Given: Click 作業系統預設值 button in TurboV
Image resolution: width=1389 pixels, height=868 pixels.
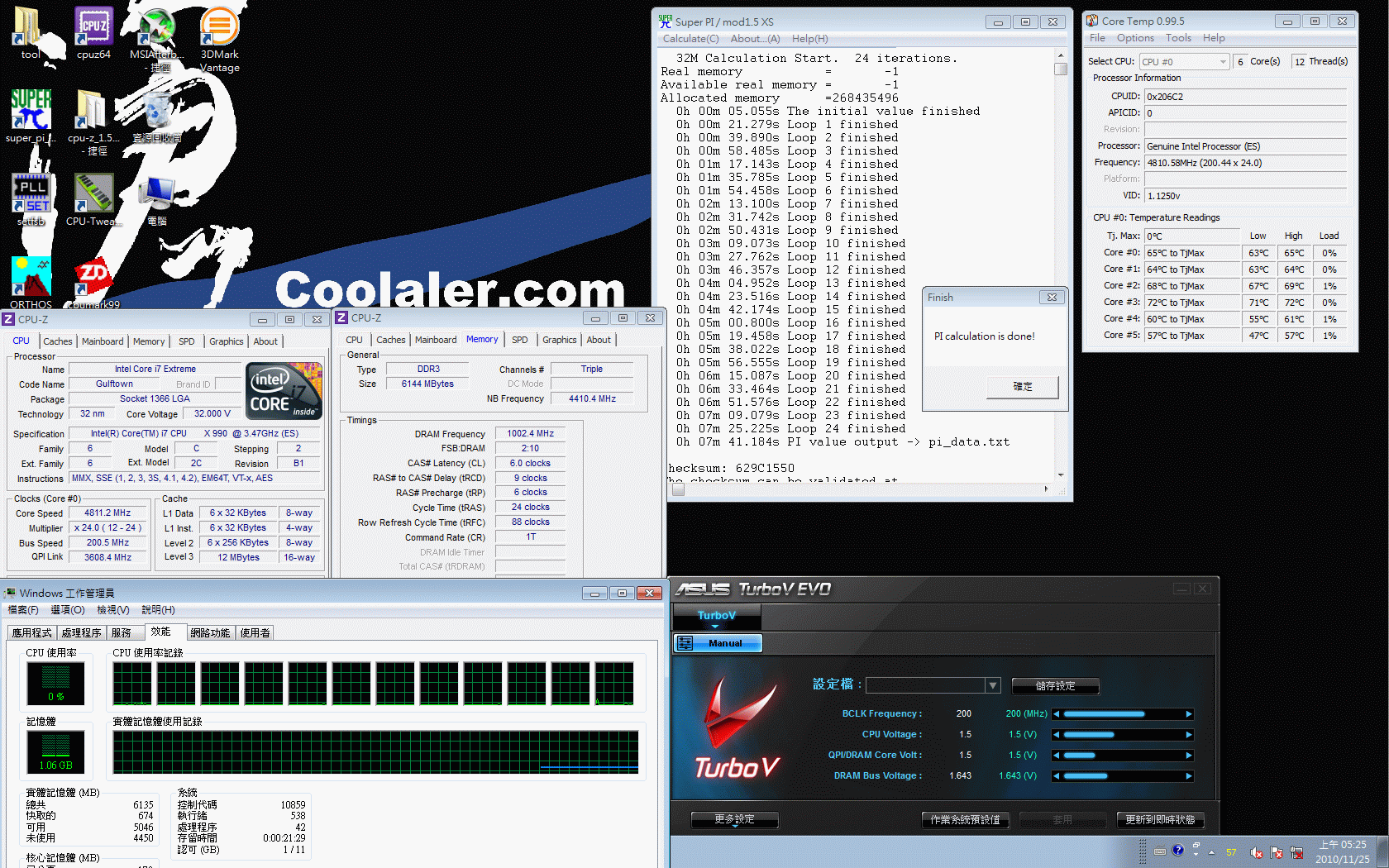Looking at the screenshot, I should (x=965, y=819).
